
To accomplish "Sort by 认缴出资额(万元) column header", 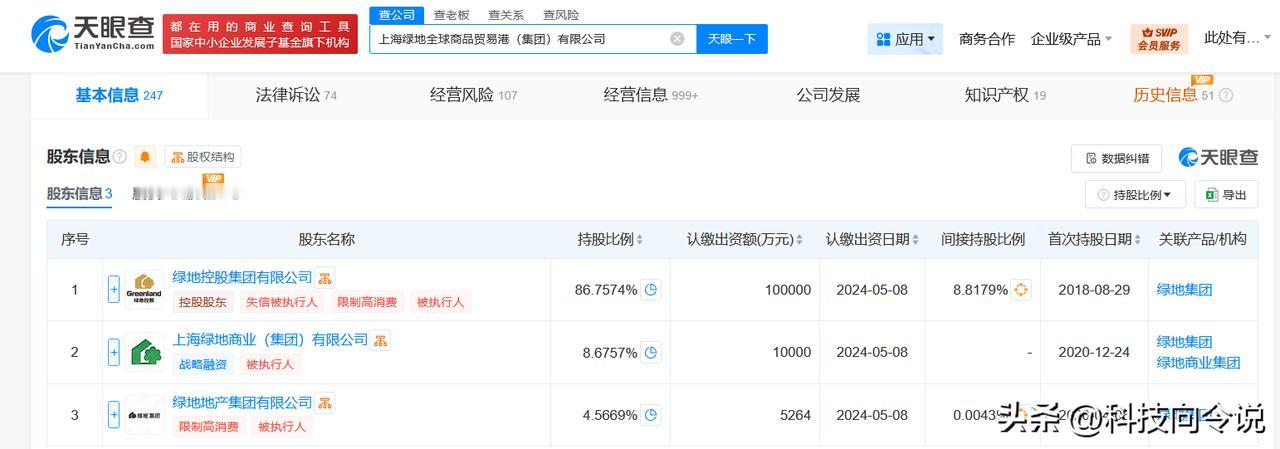I will pyautogui.click(x=745, y=239).
